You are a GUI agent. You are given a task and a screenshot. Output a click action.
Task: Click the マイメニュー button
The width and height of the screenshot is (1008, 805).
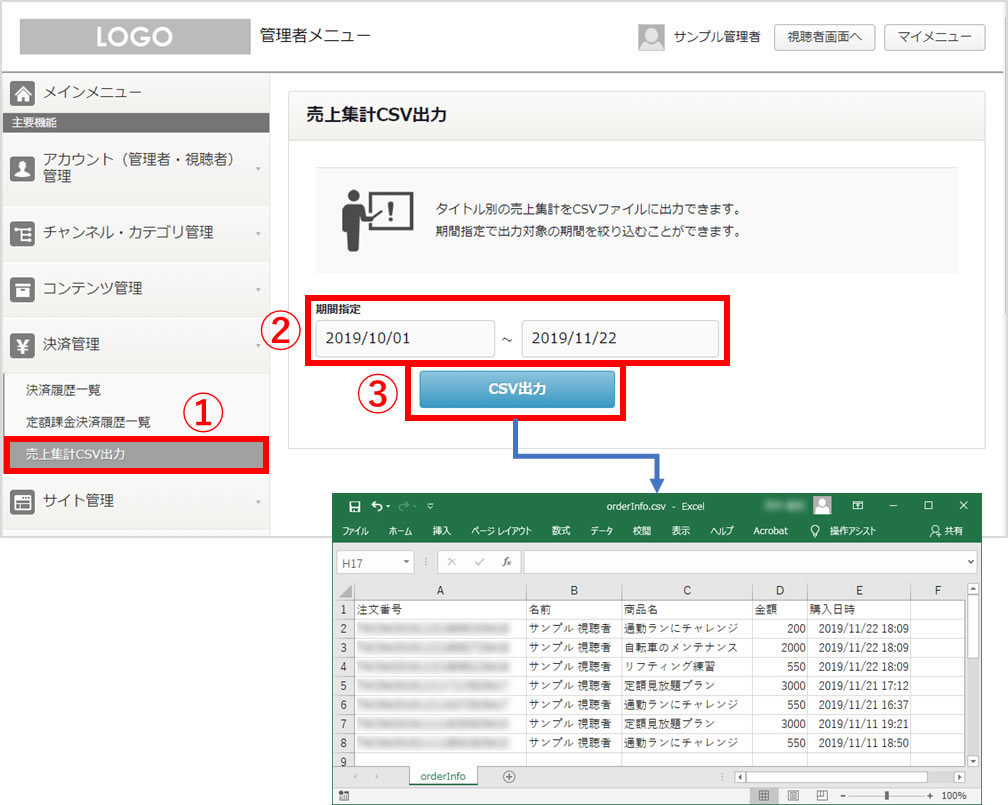point(935,37)
